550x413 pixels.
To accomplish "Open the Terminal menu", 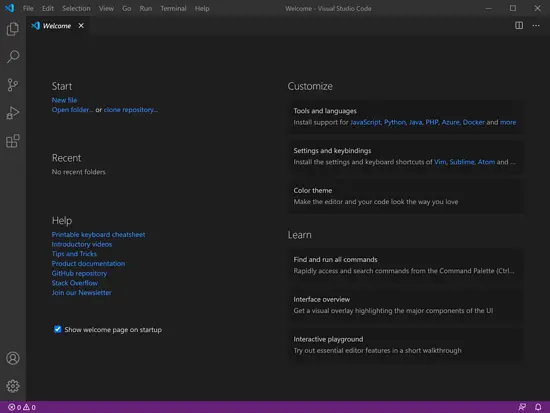I will [x=173, y=8].
